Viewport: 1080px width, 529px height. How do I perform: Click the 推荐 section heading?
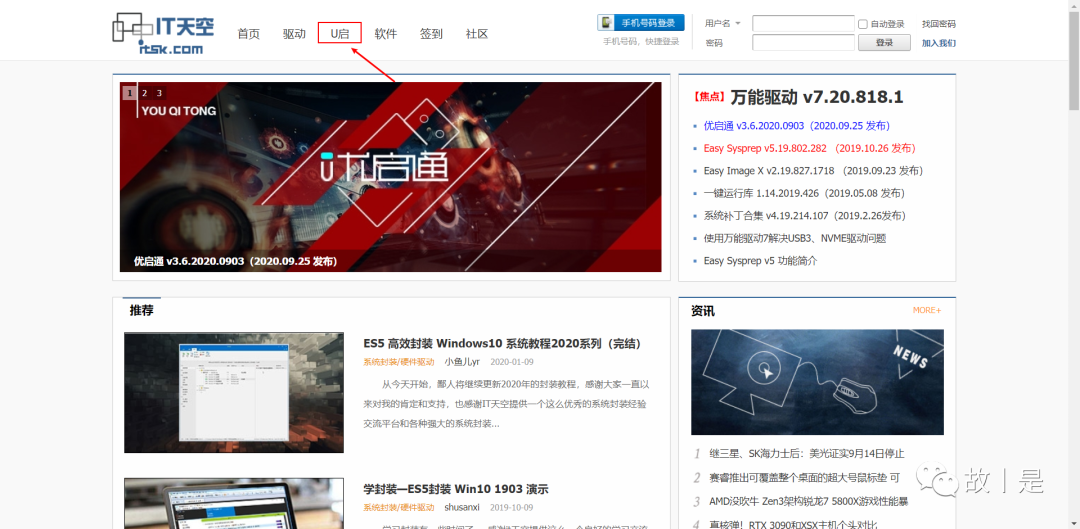(x=141, y=311)
